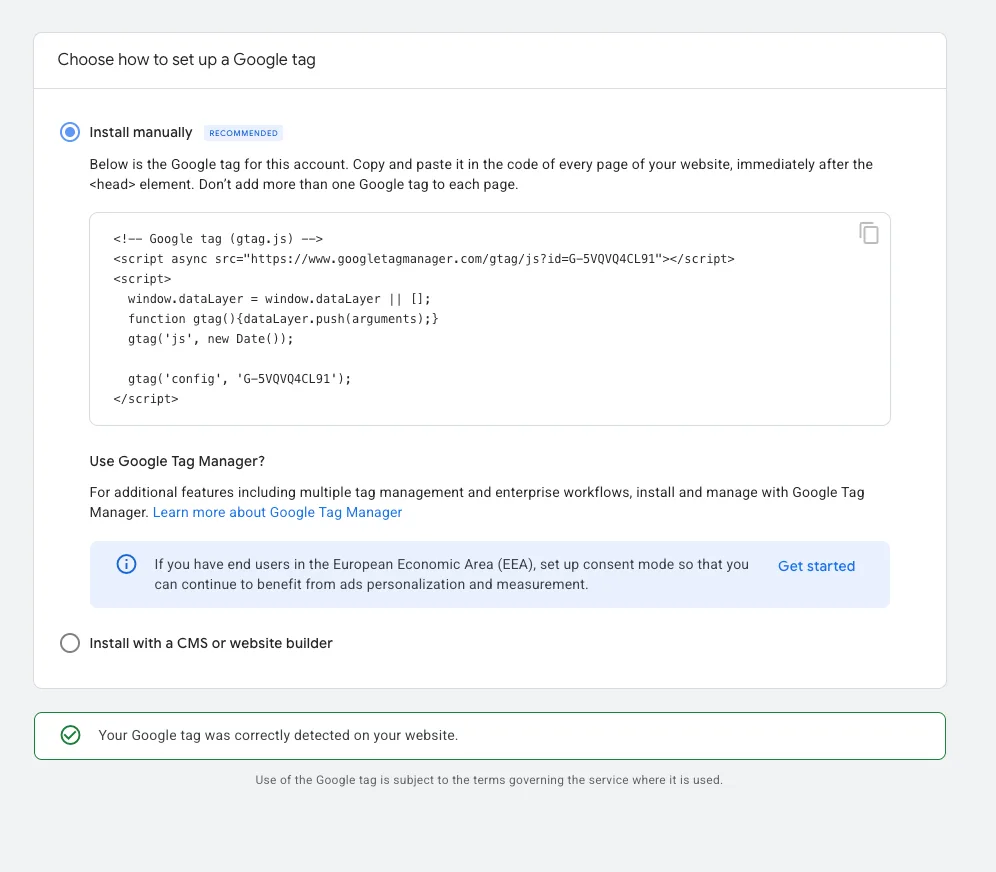Click the script async src line in code
The height and width of the screenshot is (872, 996).
[x=424, y=258]
